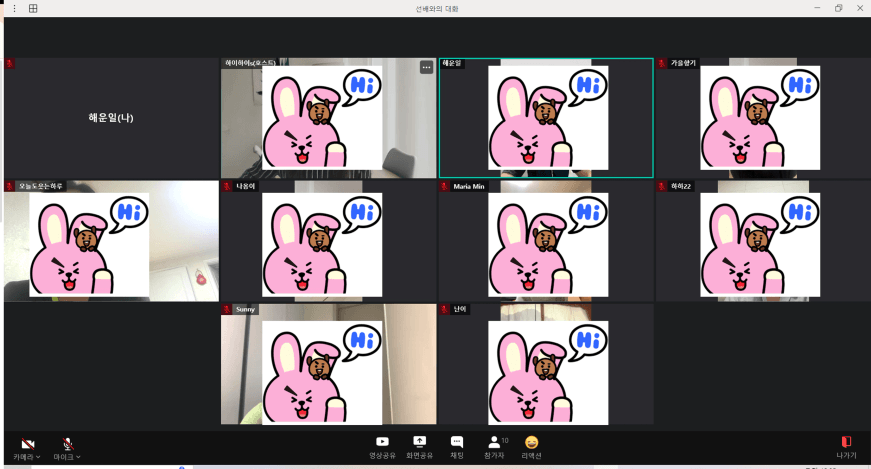This screenshot has height=469, width=871.
Task: Minimize the meeting window
Action: point(817,8)
